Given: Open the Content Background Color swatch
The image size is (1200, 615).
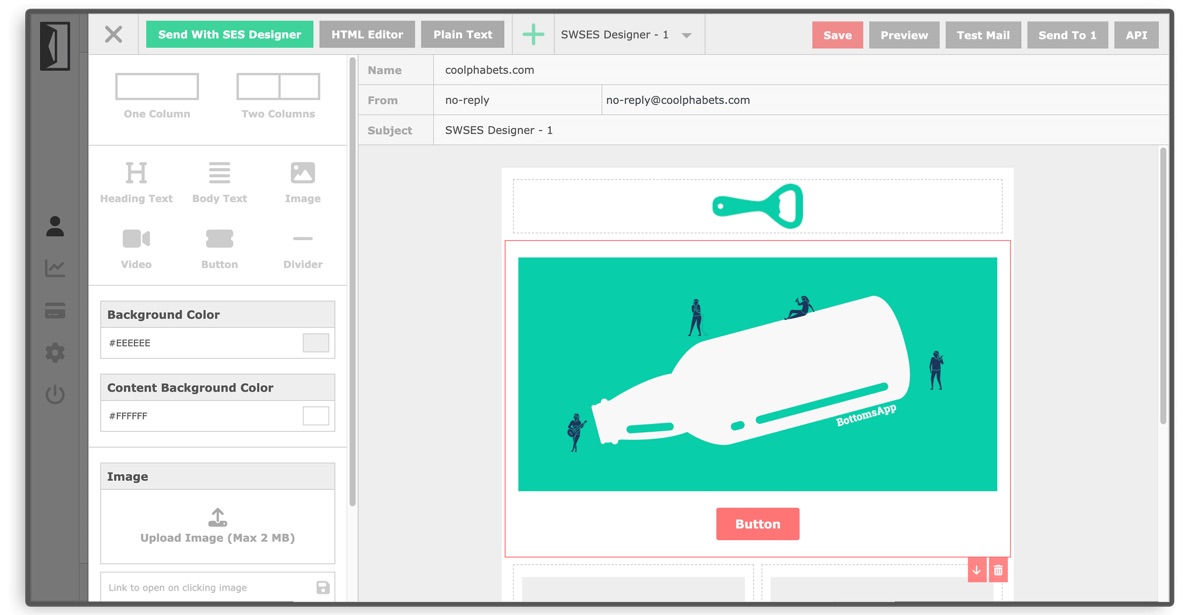Looking at the screenshot, I should tap(316, 416).
